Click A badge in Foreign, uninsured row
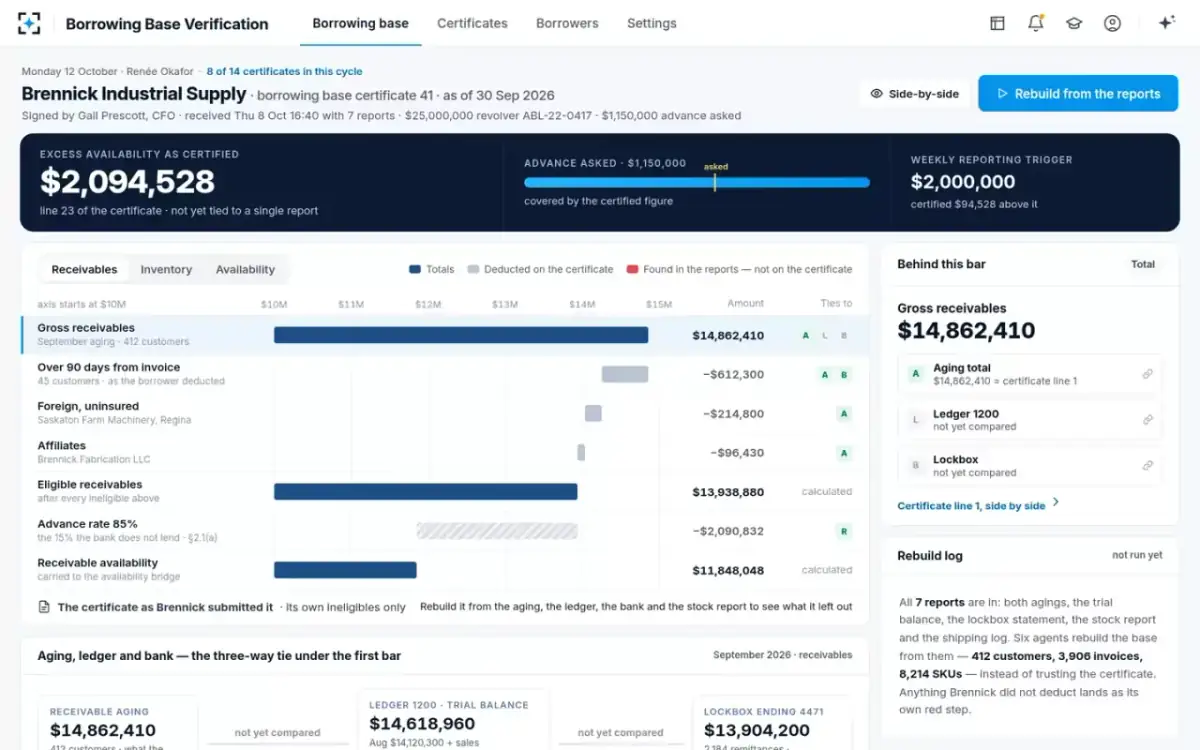The width and height of the screenshot is (1200, 750). click(844, 414)
